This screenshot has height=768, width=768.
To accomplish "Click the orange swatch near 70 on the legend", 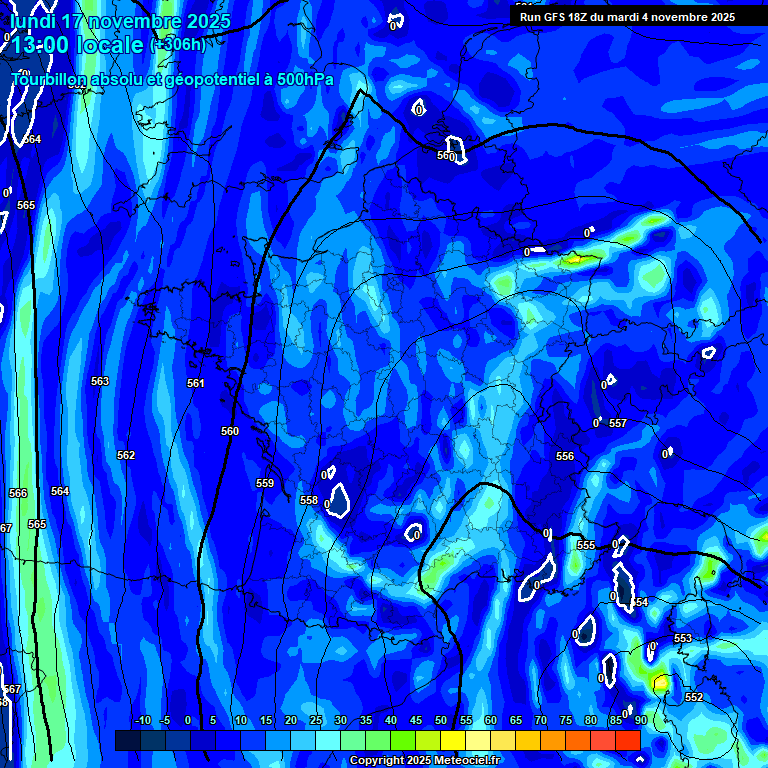I will pos(553,740).
